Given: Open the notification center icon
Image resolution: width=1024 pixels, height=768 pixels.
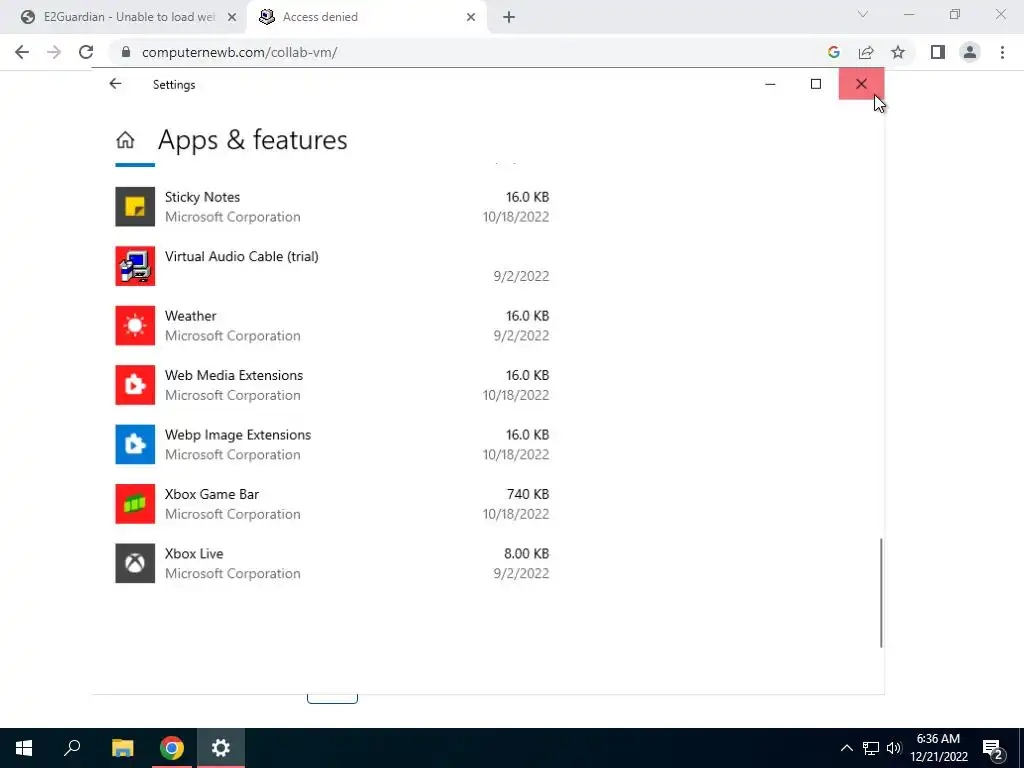Looking at the screenshot, I should tap(993, 748).
